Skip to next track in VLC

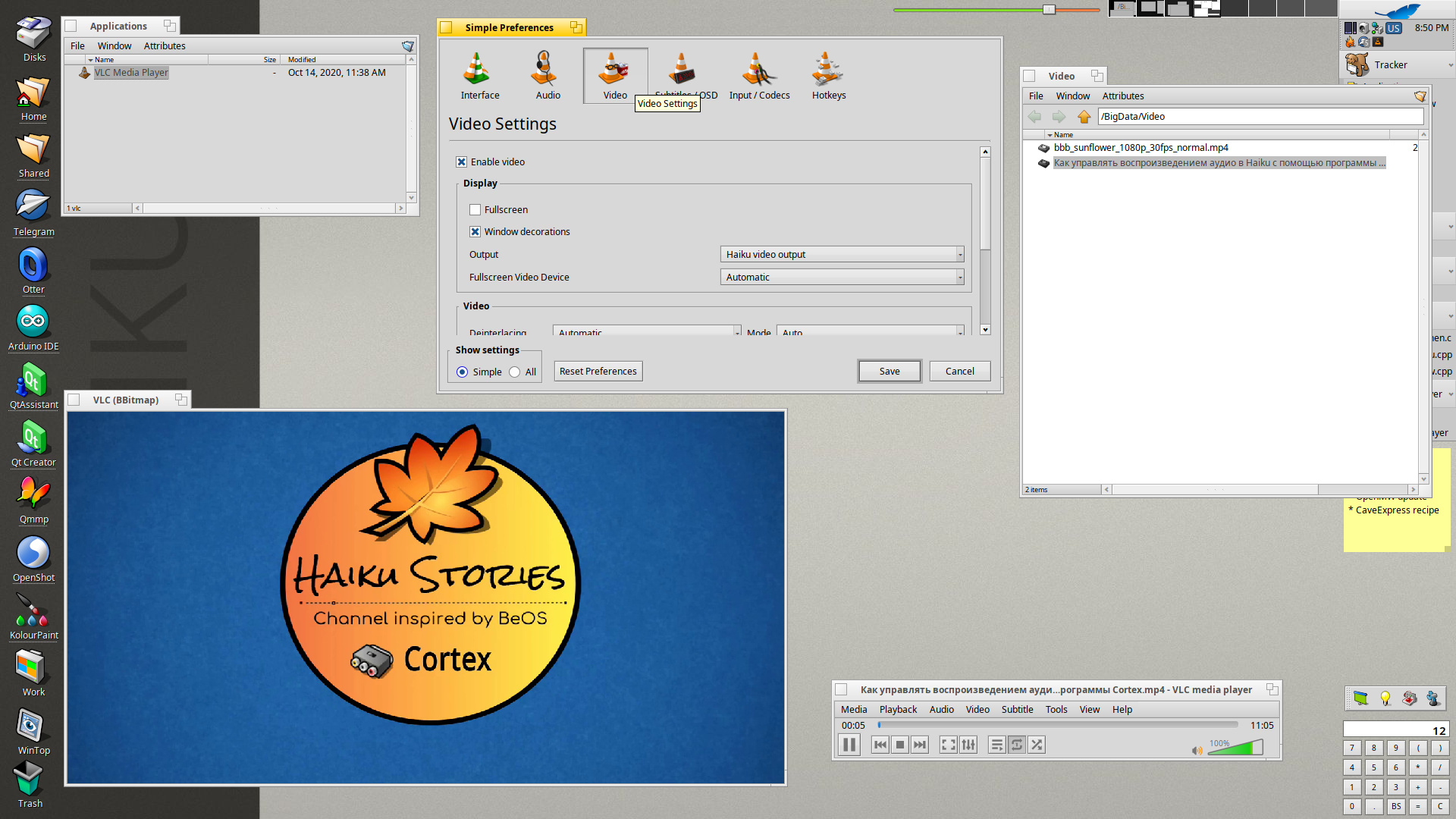click(x=920, y=745)
